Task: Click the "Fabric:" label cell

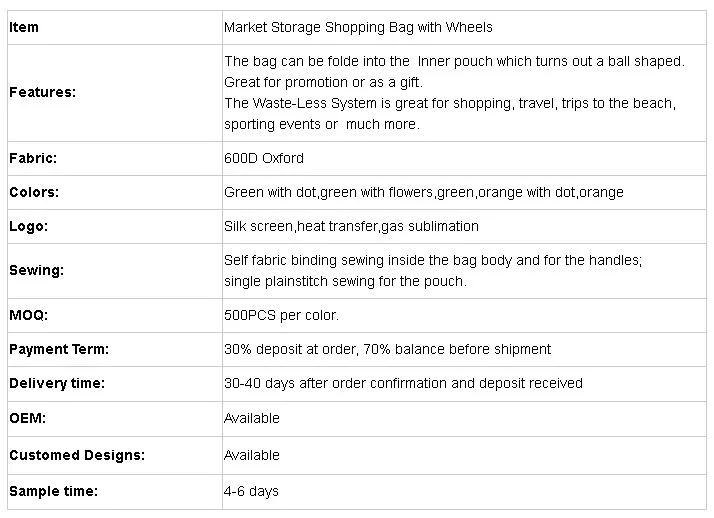Action: [x=33, y=158]
